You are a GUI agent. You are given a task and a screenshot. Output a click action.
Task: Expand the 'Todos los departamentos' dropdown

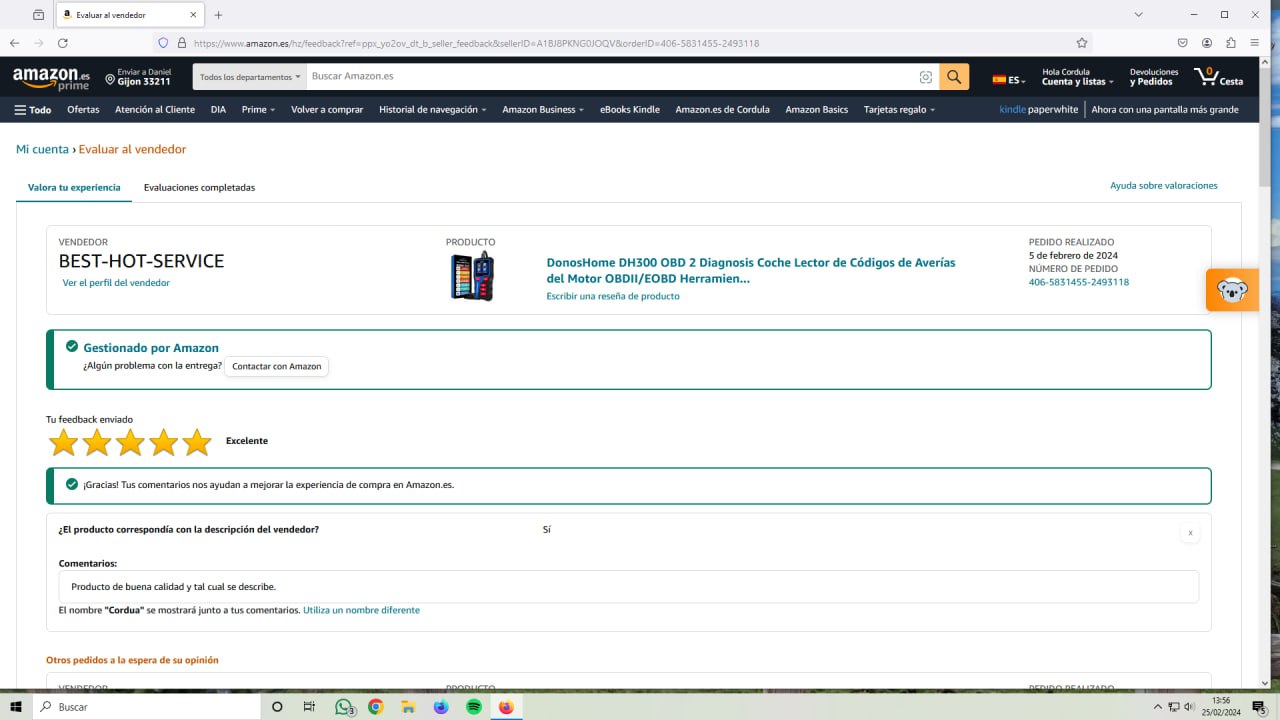[x=250, y=77]
